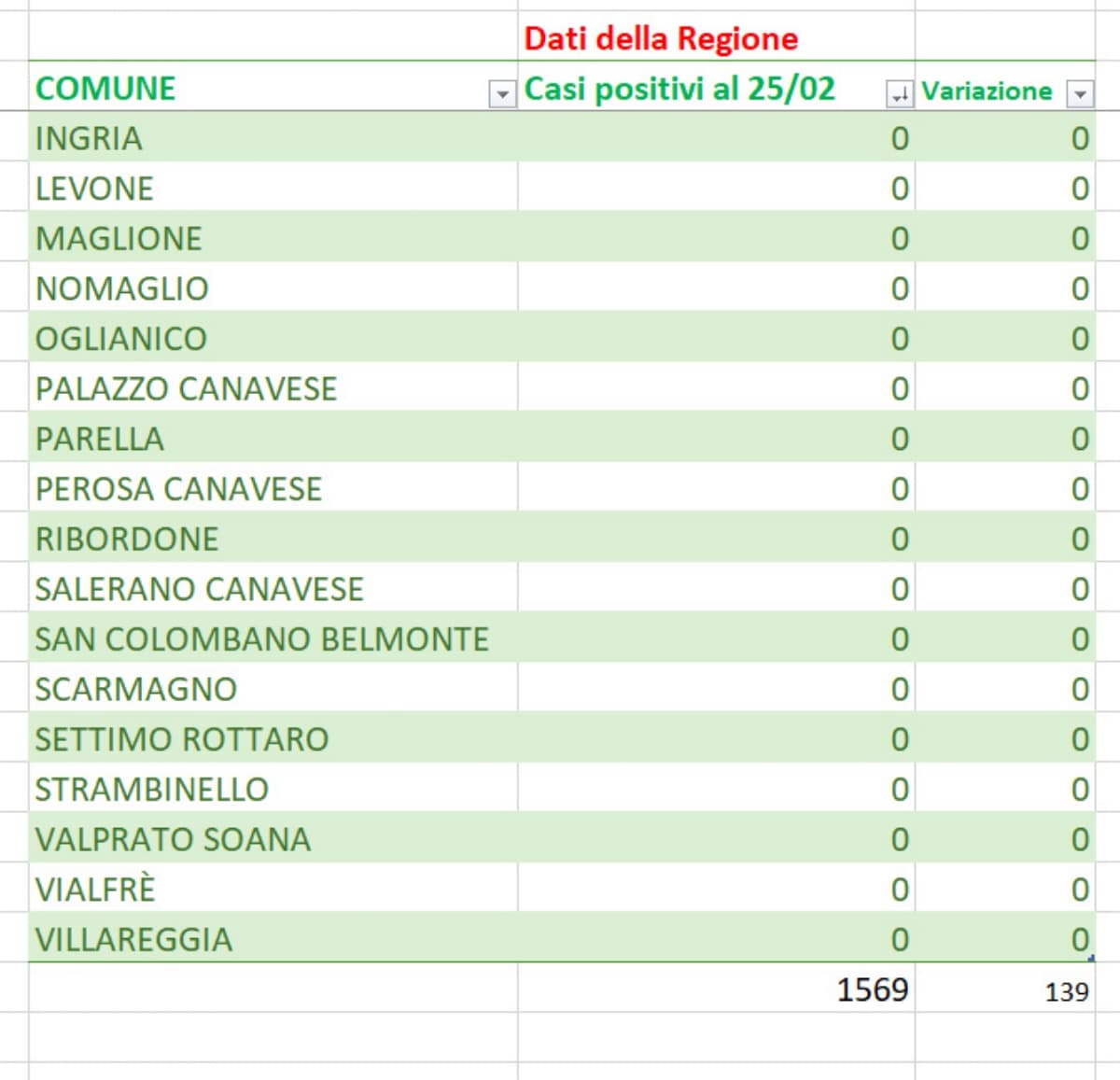Image resolution: width=1120 pixels, height=1080 pixels.
Task: Select the total variation 139 cell
Action: 1066,991
